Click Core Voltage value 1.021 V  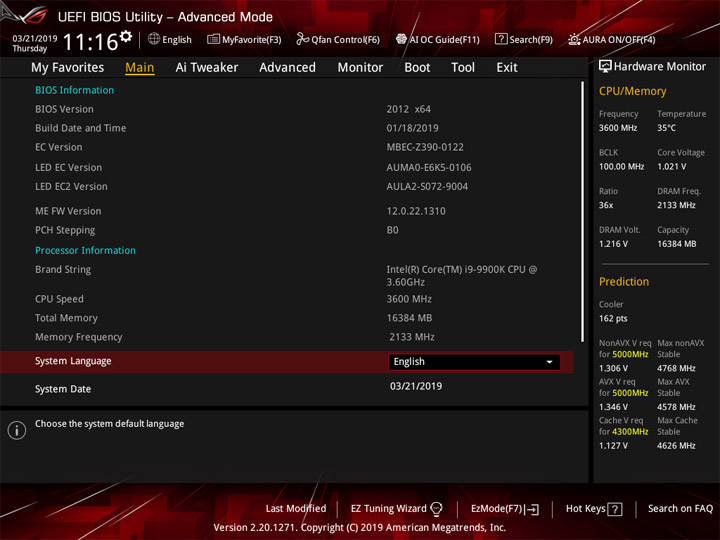point(672,166)
